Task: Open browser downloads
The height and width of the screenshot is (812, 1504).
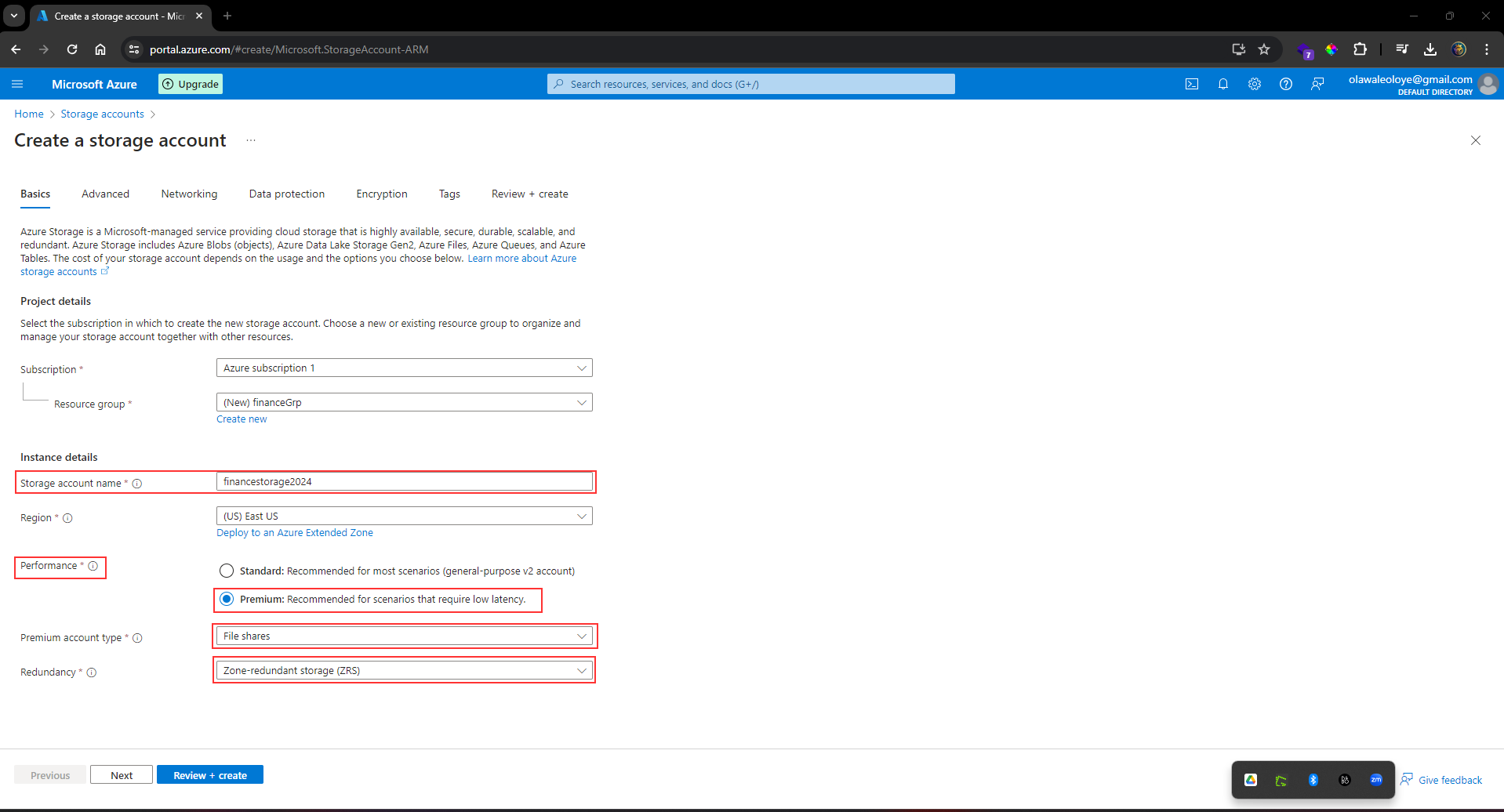Action: coord(1430,49)
